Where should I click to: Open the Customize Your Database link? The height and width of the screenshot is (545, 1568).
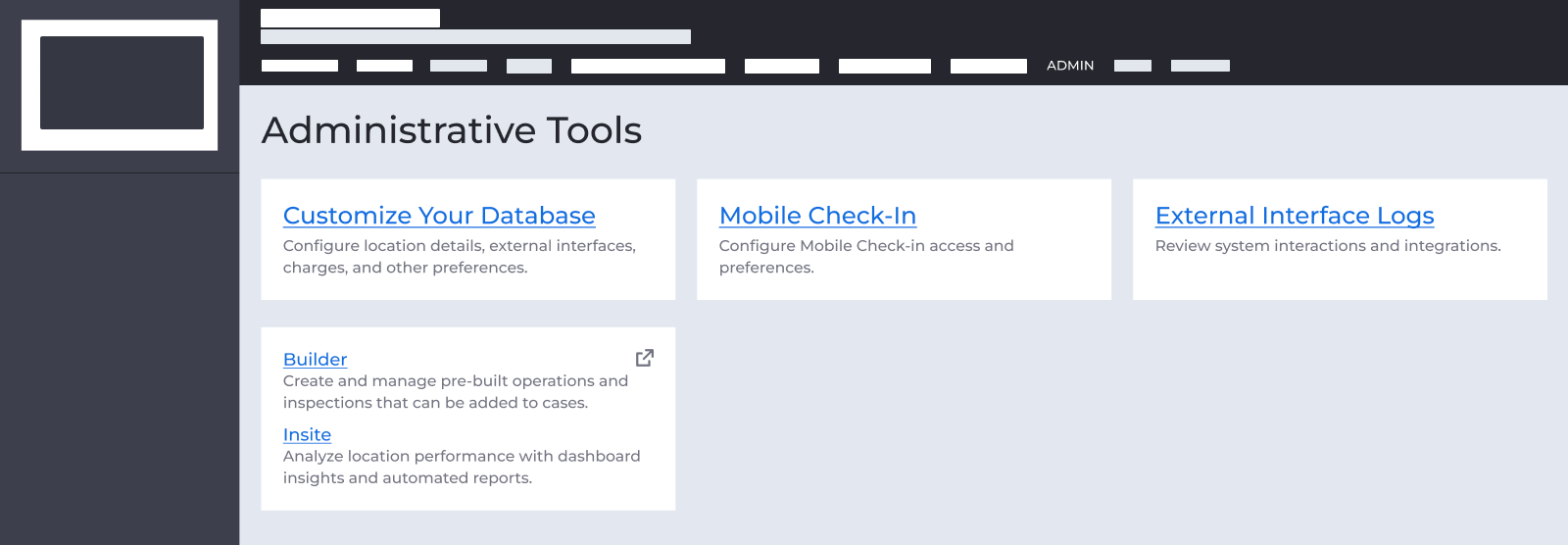(439, 216)
